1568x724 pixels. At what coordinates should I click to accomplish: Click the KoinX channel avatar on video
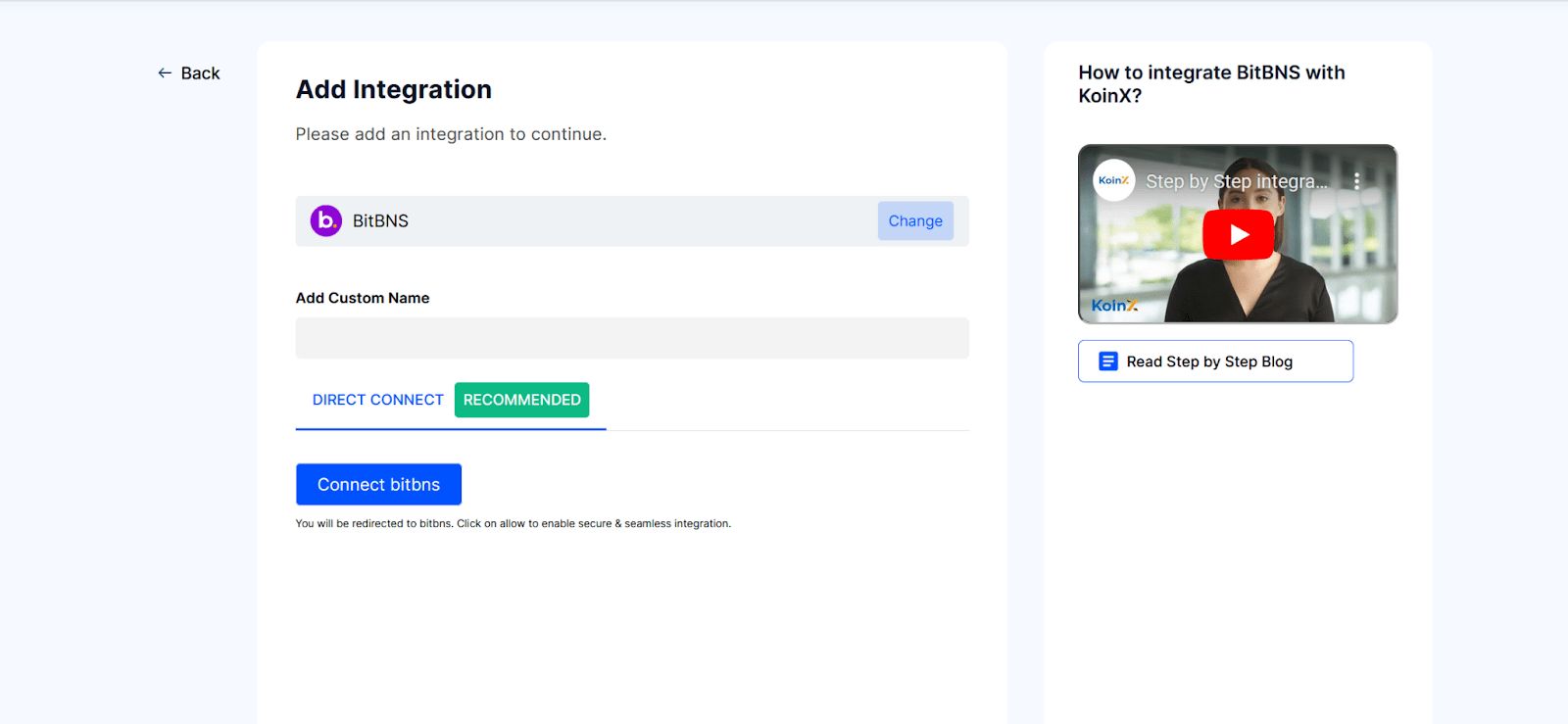[x=1114, y=180]
